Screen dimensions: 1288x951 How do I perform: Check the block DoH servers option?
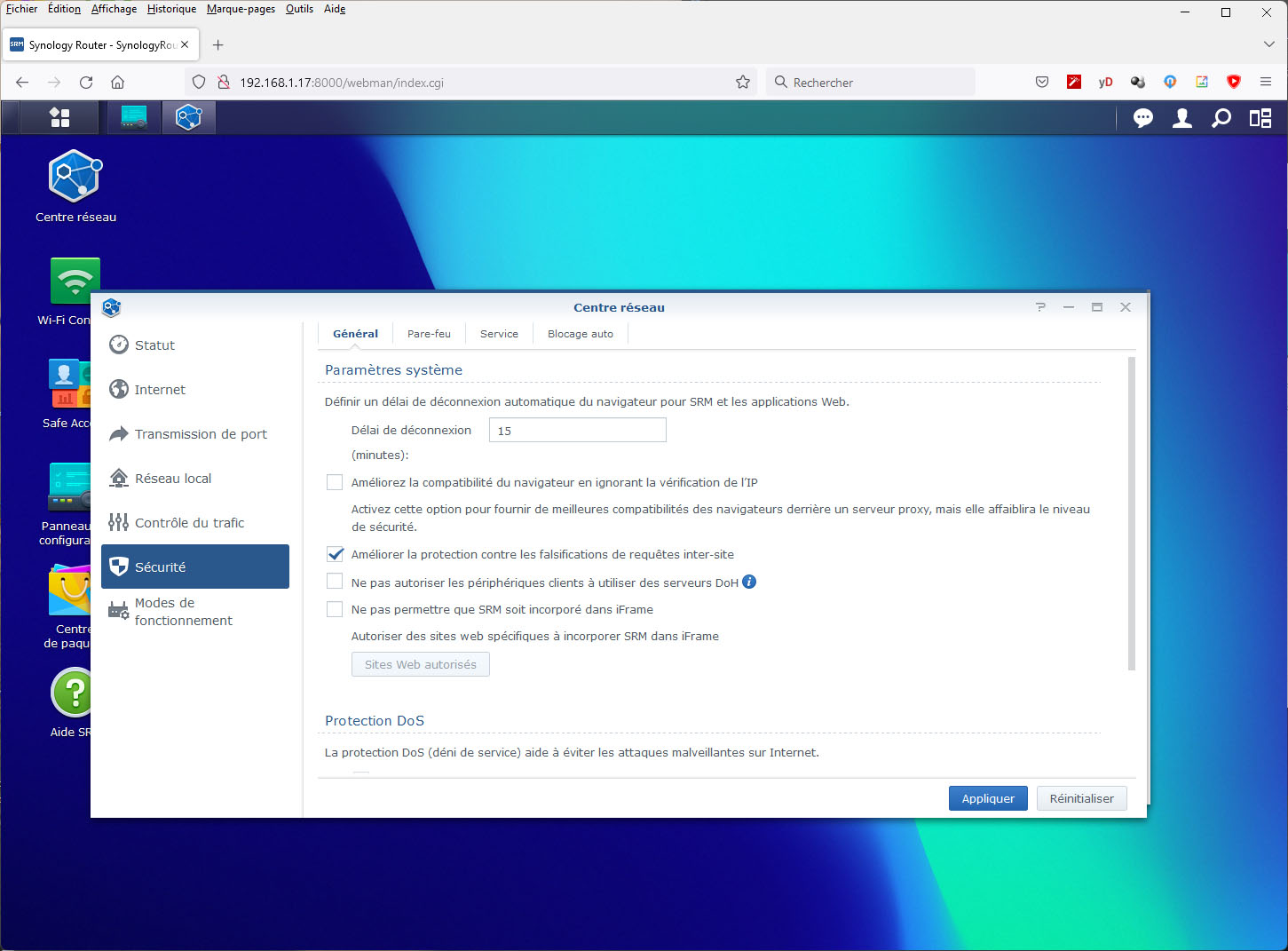[x=335, y=582]
